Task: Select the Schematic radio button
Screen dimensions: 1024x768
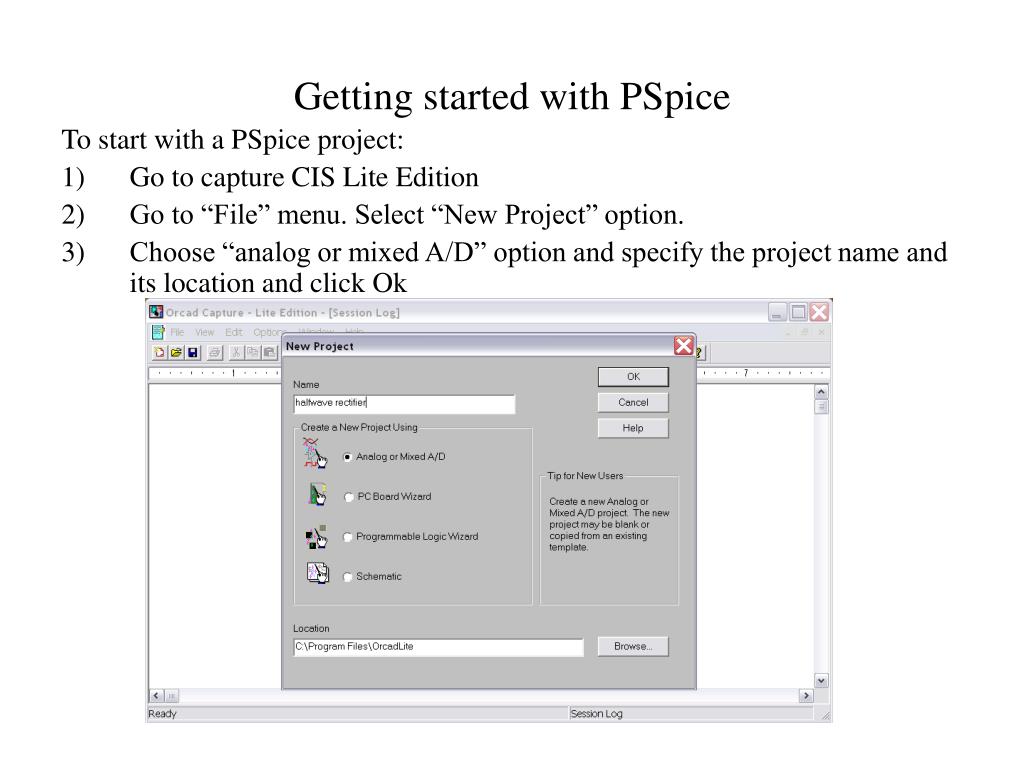Action: 347,577
